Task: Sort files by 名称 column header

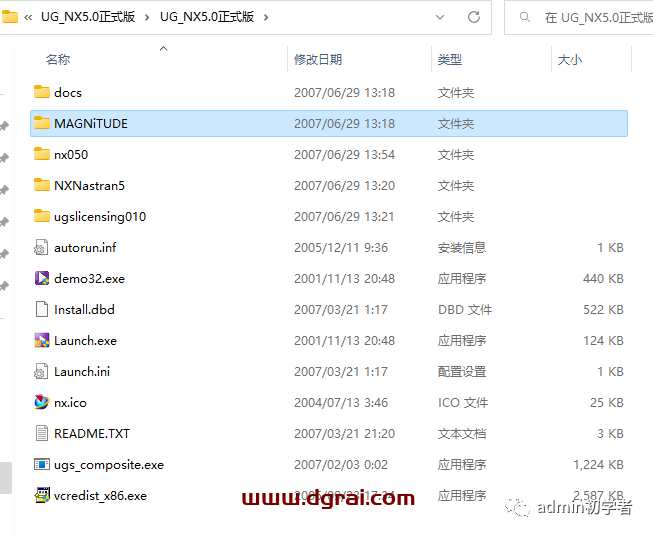Action: [58, 60]
